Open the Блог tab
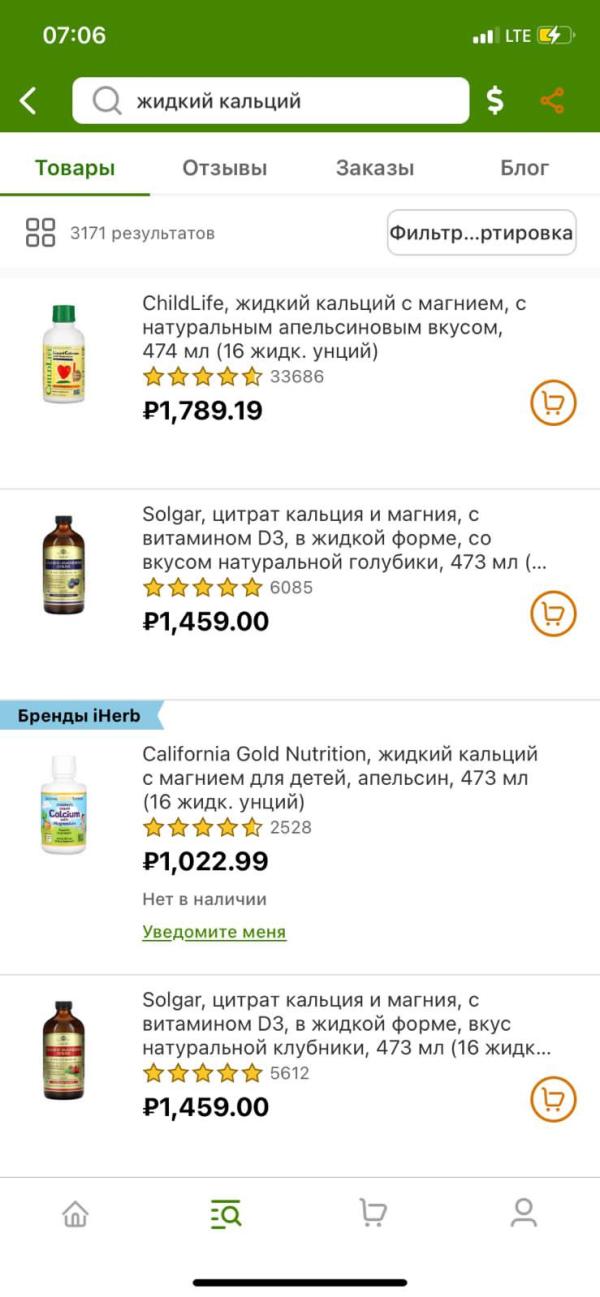Image resolution: width=600 pixels, height=1297 pixels. [x=525, y=168]
